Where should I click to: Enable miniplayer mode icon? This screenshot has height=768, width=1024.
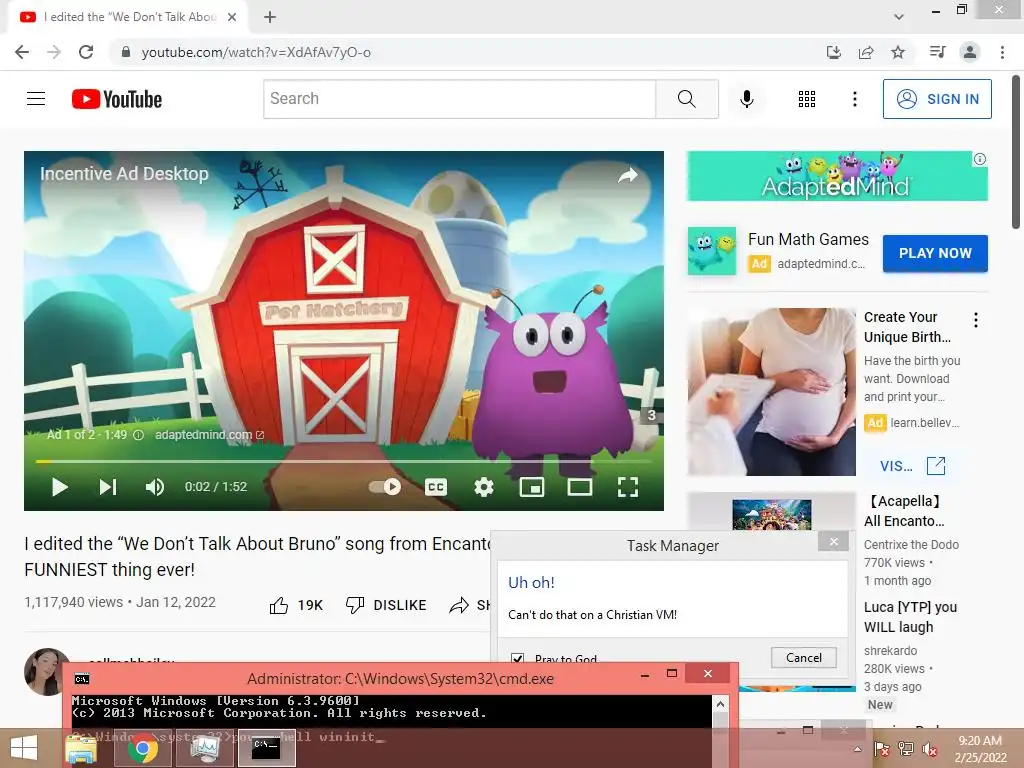pos(532,487)
